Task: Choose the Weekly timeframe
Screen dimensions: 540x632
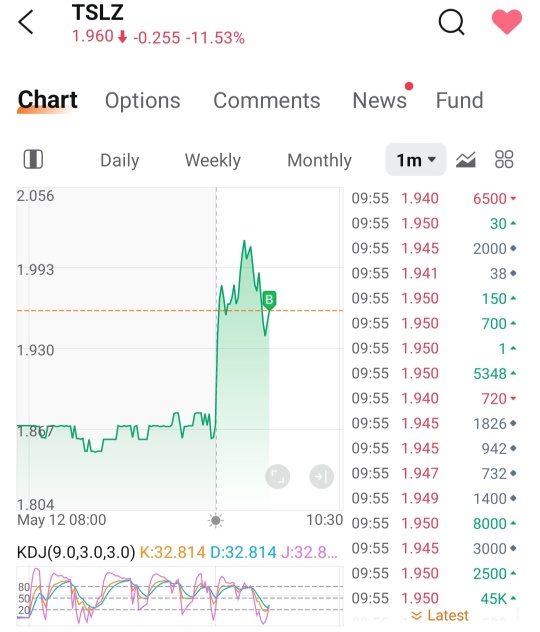Action: (x=213, y=160)
